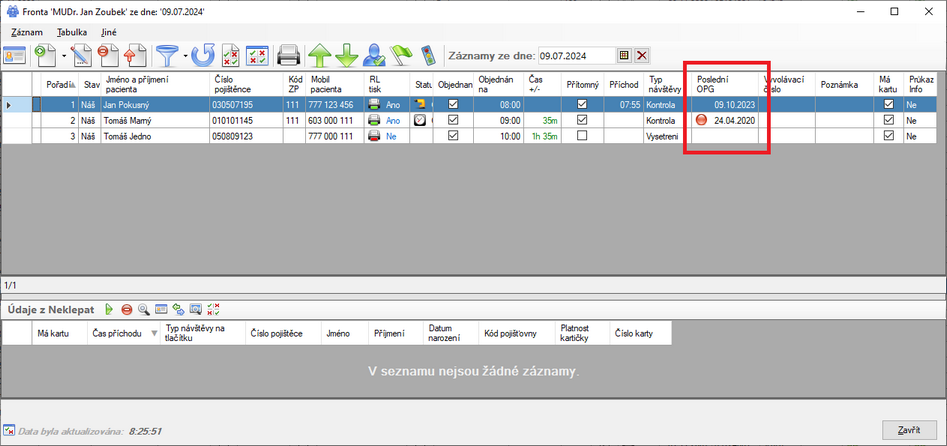Click green play icon in Údaje z Neklepat
The image size is (947, 446).
(109, 309)
